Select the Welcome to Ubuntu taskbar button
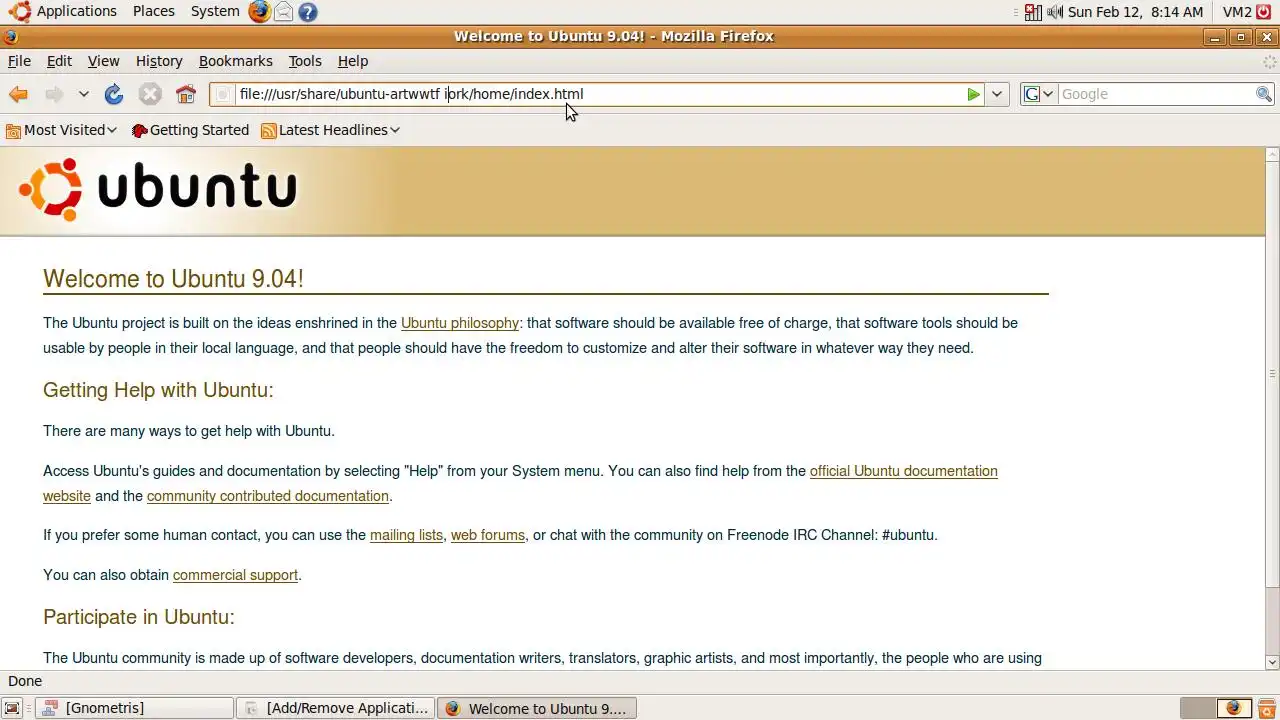The width and height of the screenshot is (1280, 720). pos(536,708)
